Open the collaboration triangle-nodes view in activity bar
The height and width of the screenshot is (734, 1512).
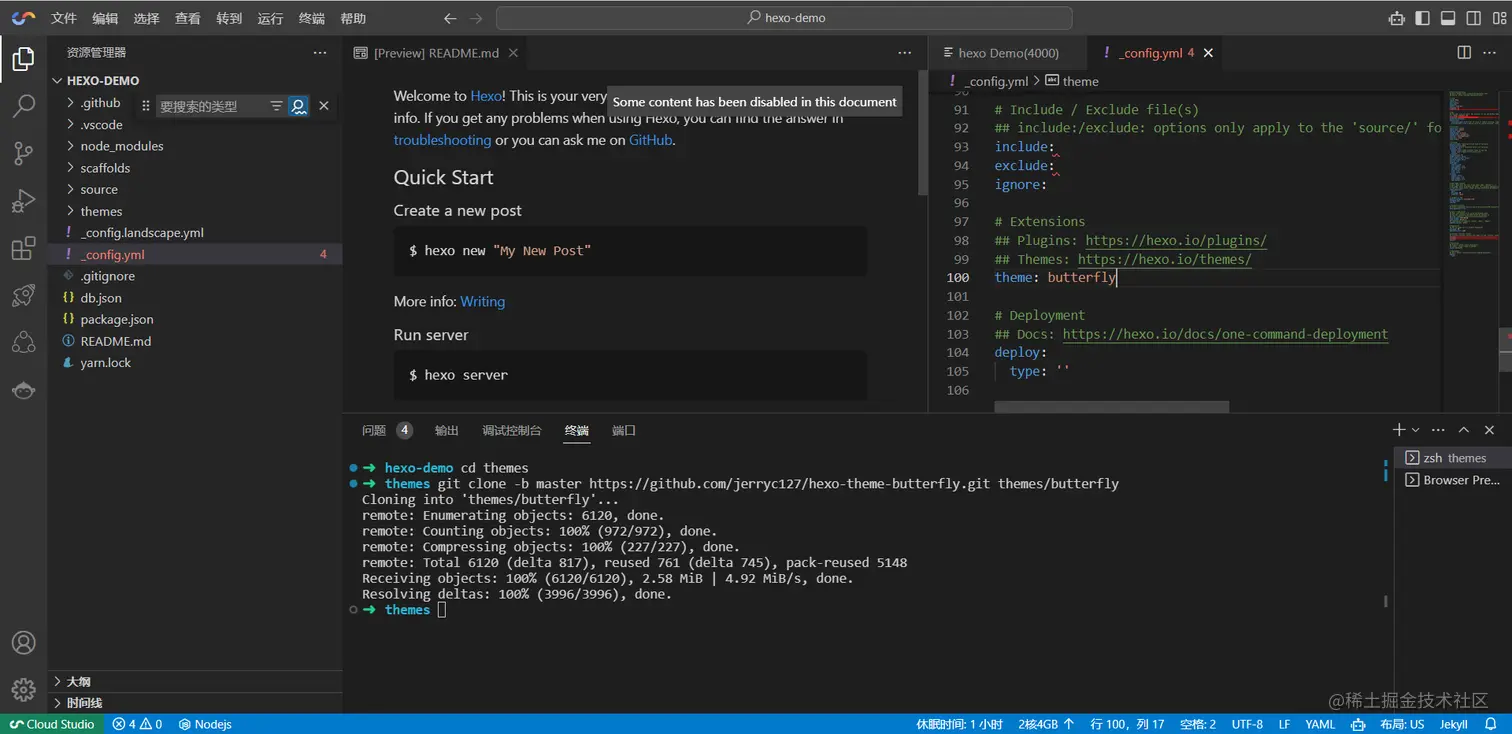pos(23,343)
